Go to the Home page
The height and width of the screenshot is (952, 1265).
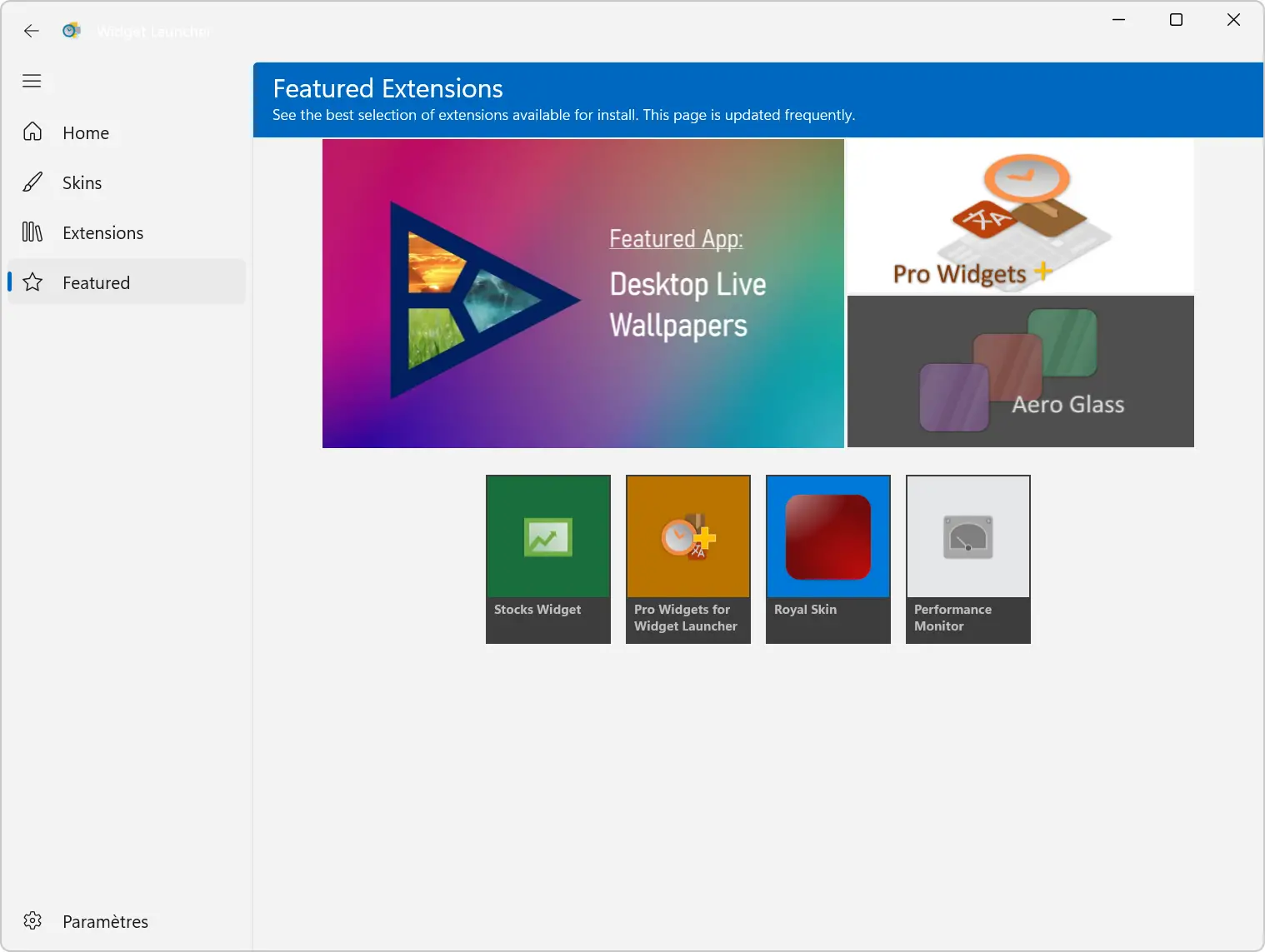[x=127, y=132]
